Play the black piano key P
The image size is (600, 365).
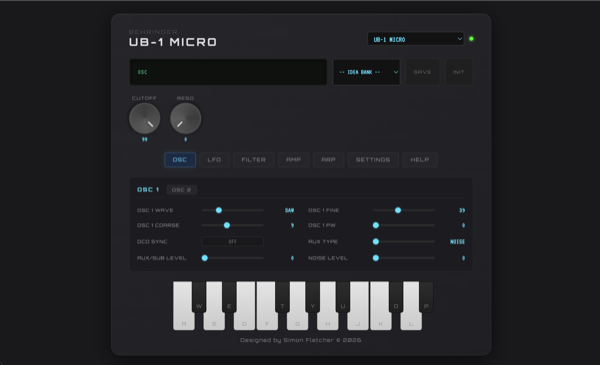click(x=426, y=297)
